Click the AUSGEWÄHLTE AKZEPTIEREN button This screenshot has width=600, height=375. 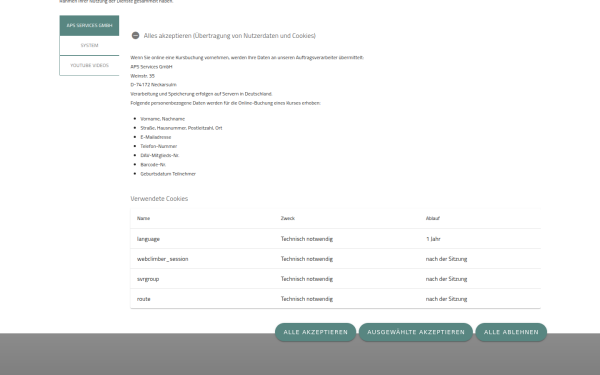point(416,332)
